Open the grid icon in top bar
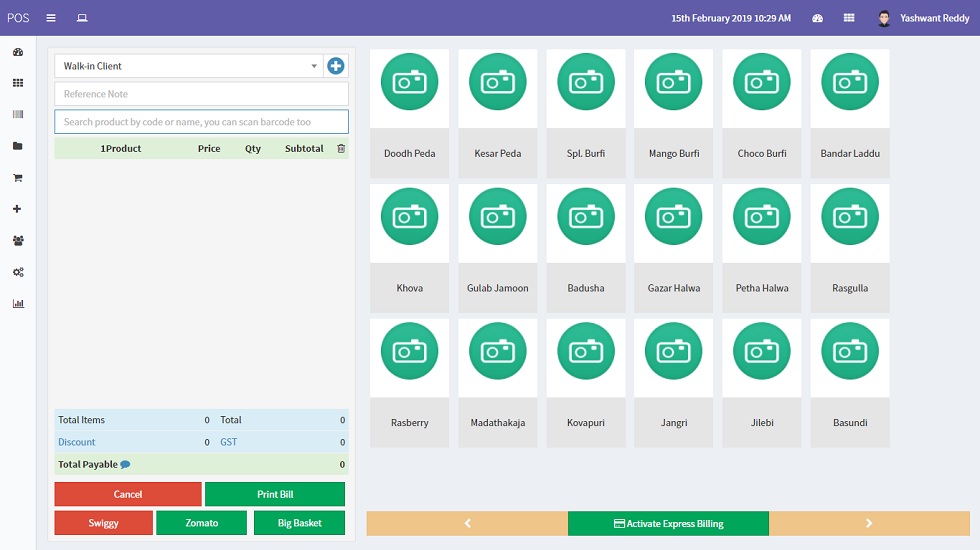Viewport: 980px width, 550px height. point(849,18)
